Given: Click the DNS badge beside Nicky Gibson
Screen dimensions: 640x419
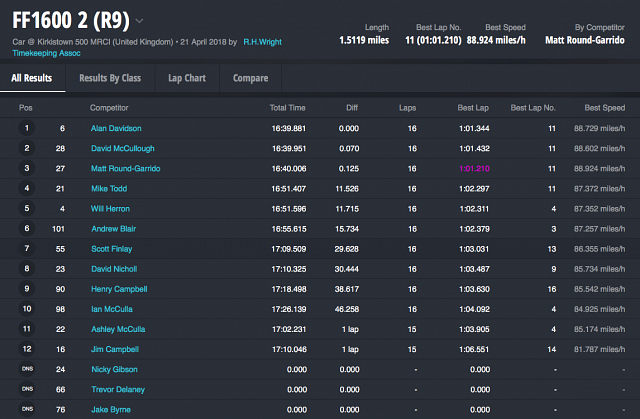Looking at the screenshot, I should click(28, 369).
